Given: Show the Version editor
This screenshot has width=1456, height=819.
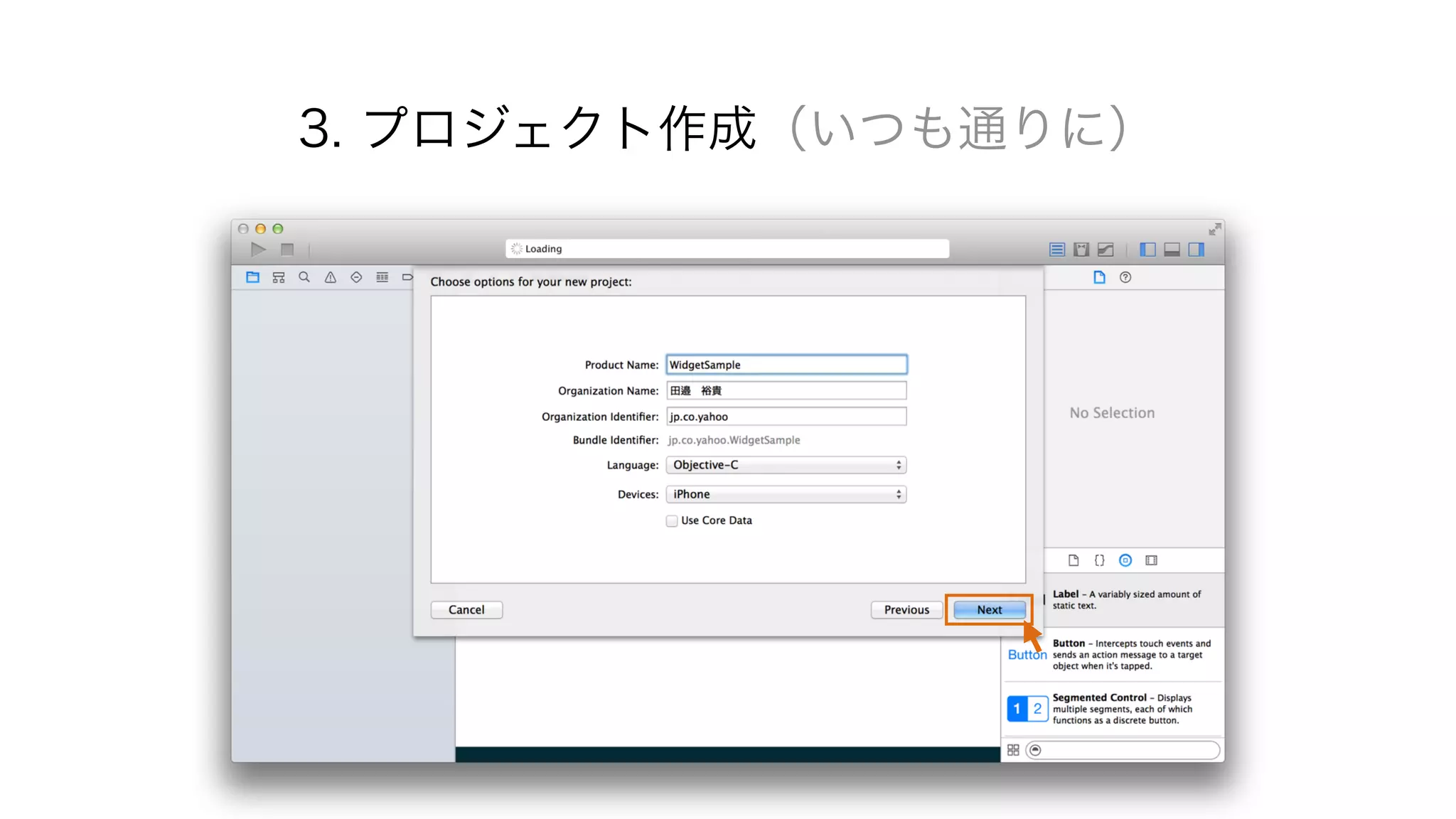Looking at the screenshot, I should (x=1106, y=250).
